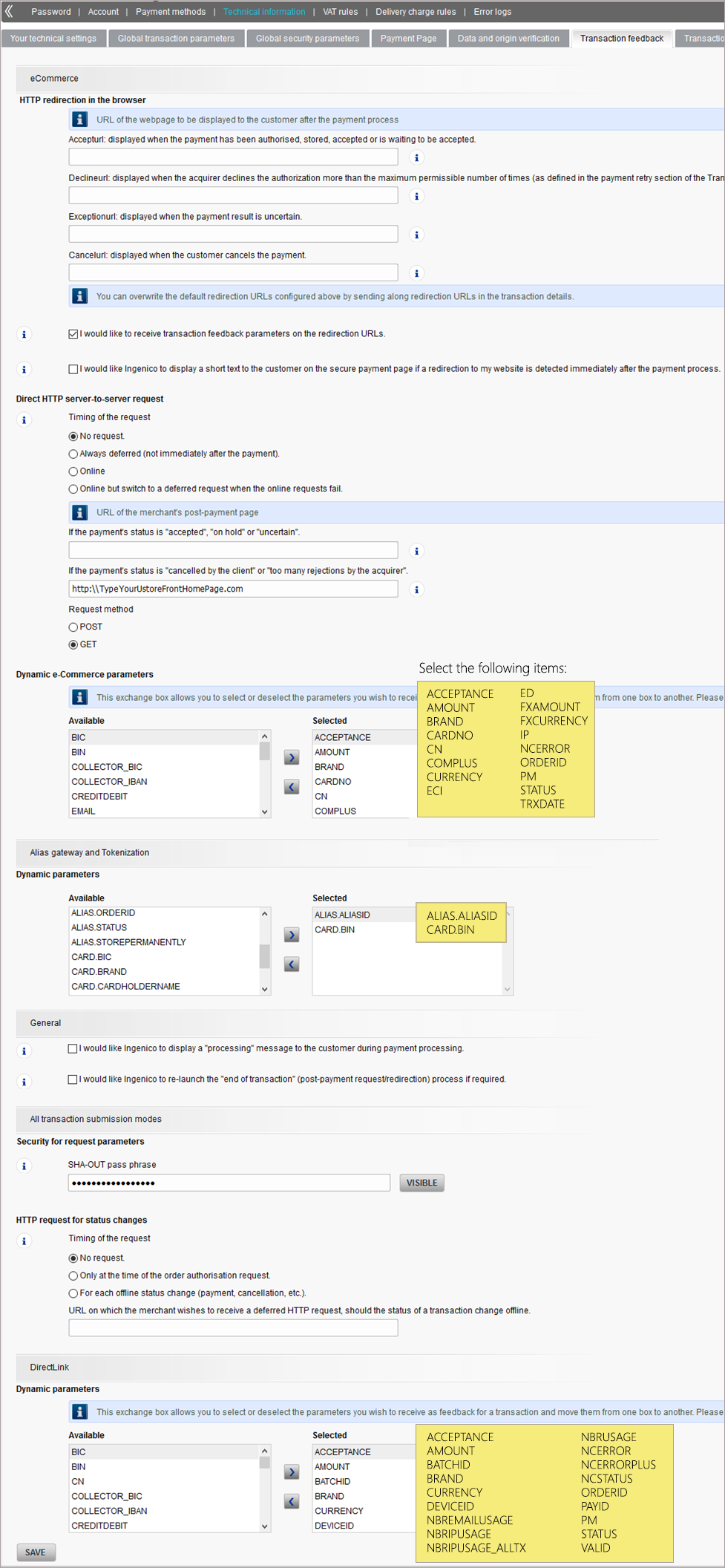725x1568 pixels.
Task: Open the Error logs menu item
Action: click(493, 12)
